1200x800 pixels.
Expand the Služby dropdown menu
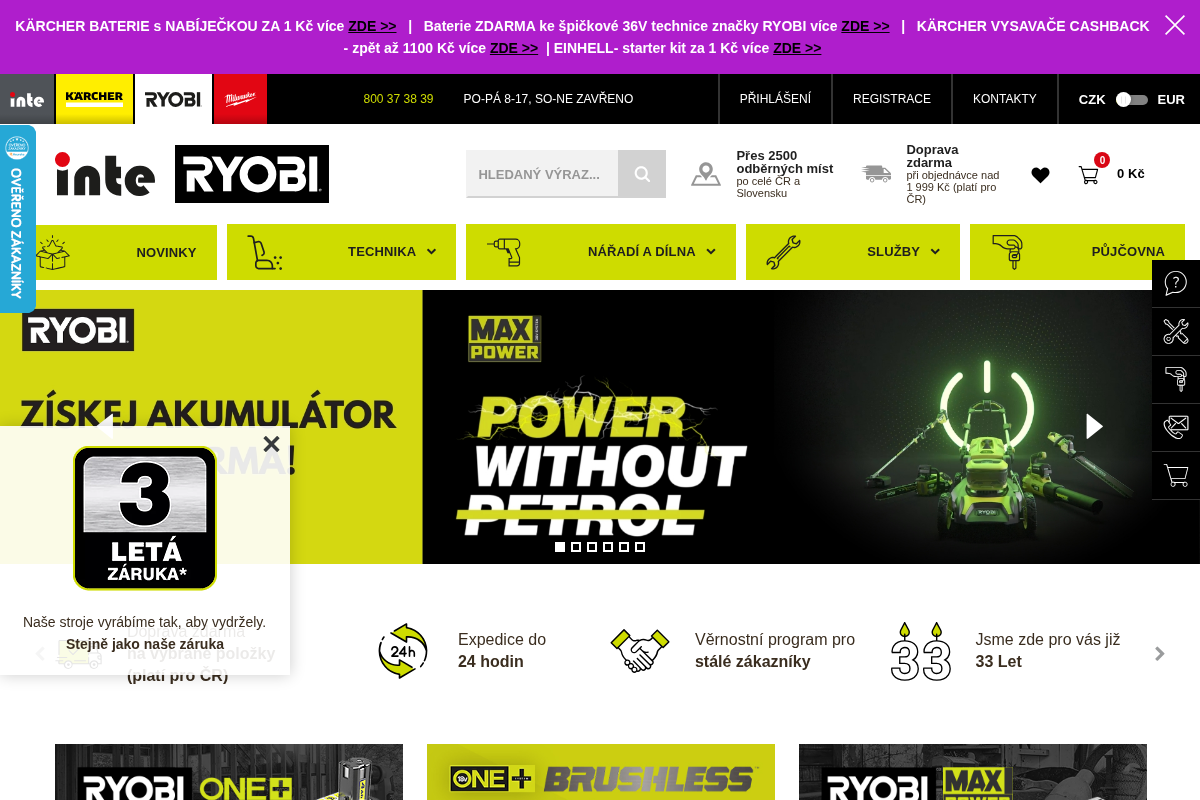click(852, 252)
